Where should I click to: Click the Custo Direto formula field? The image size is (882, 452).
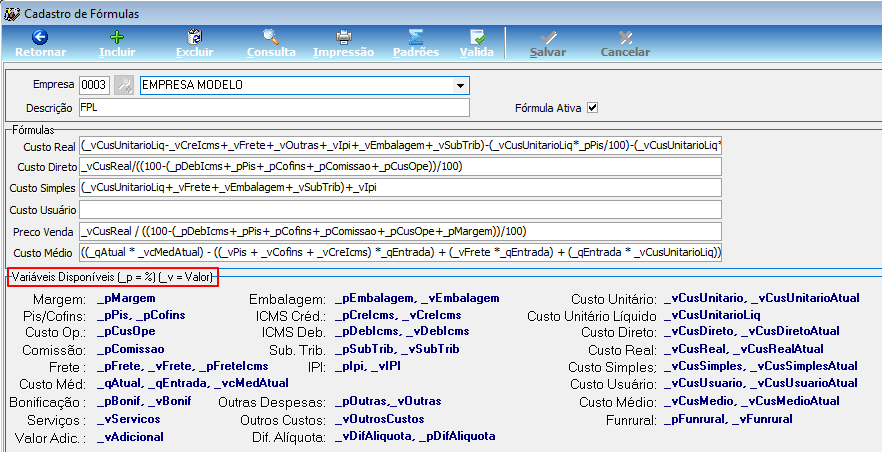coord(400,166)
